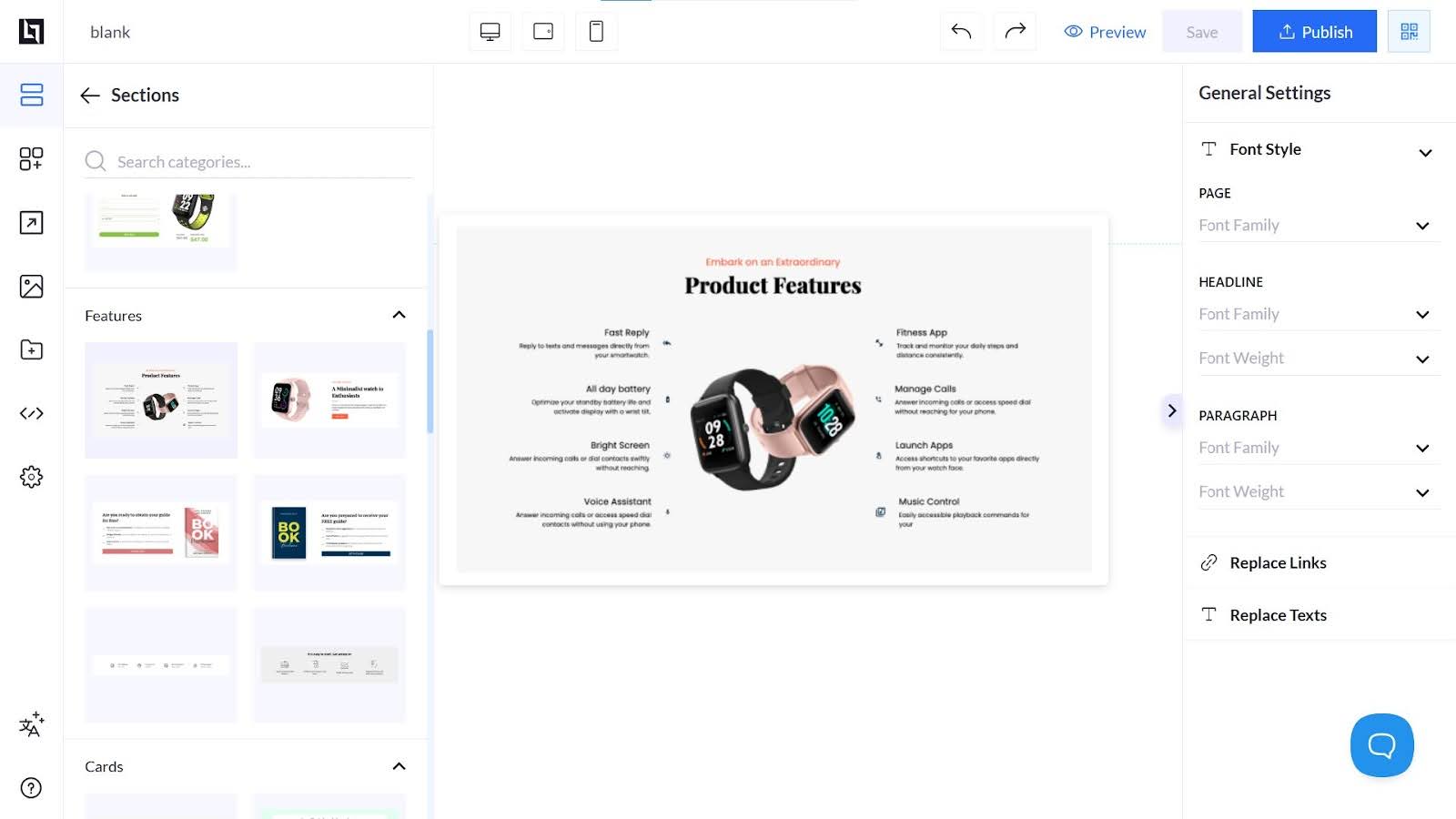The image size is (1456, 819).
Task: Collapse the Features category
Action: click(399, 315)
